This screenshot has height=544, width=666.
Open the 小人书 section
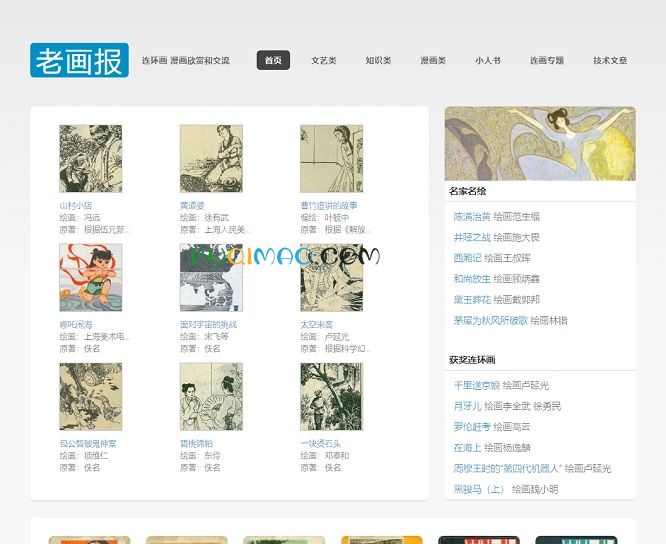pos(488,60)
